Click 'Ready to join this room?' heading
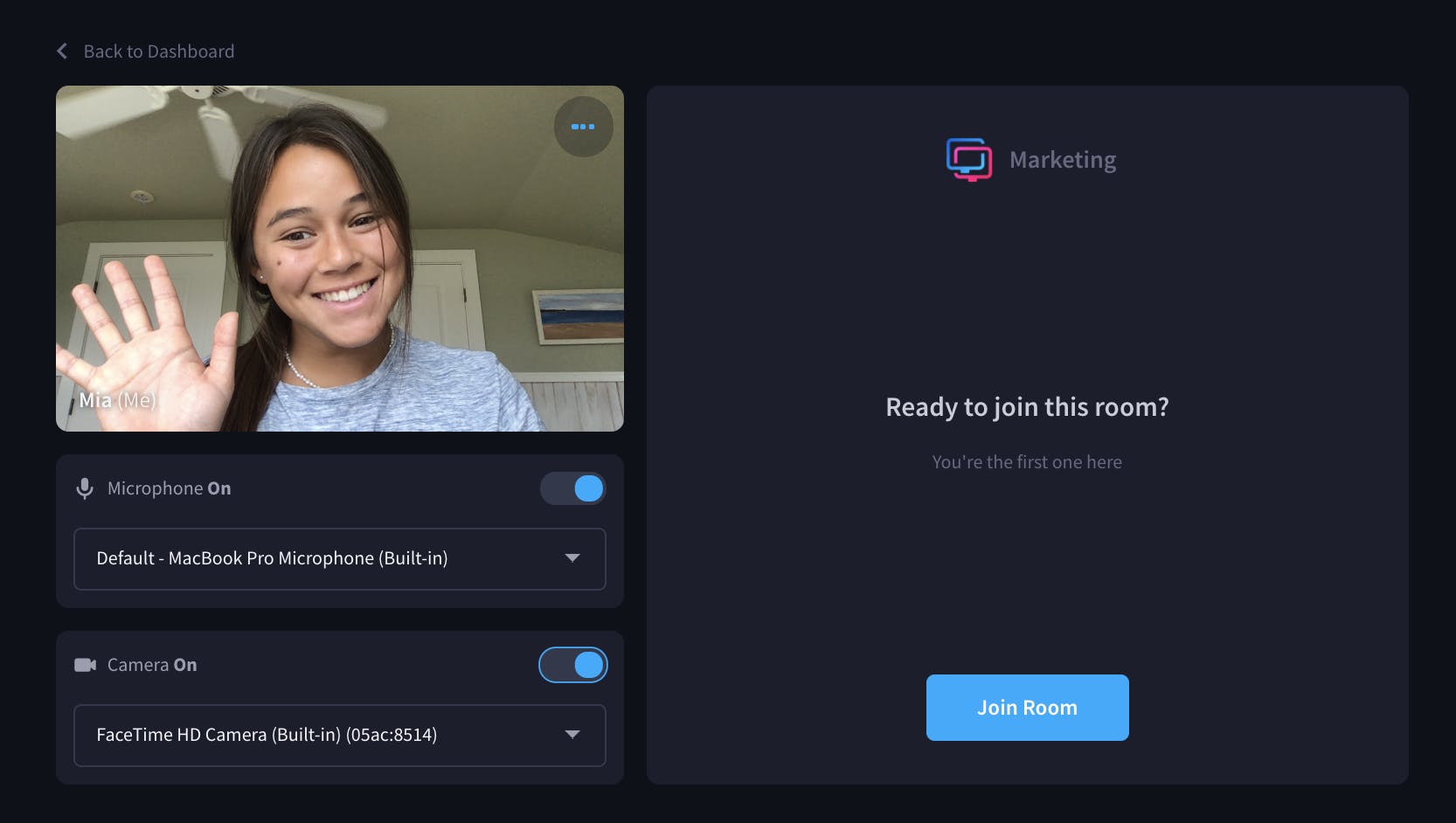This screenshot has width=1456, height=823. click(x=1027, y=407)
